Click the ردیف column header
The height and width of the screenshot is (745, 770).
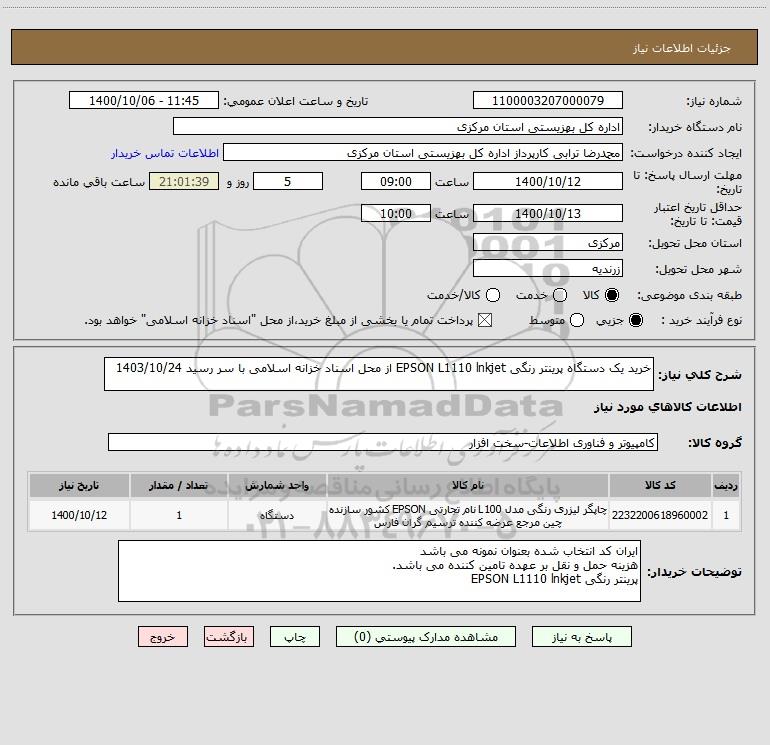(x=726, y=485)
